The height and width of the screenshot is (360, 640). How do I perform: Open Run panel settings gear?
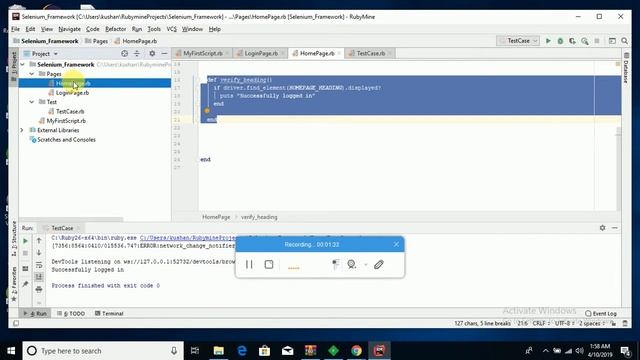coord(602,228)
